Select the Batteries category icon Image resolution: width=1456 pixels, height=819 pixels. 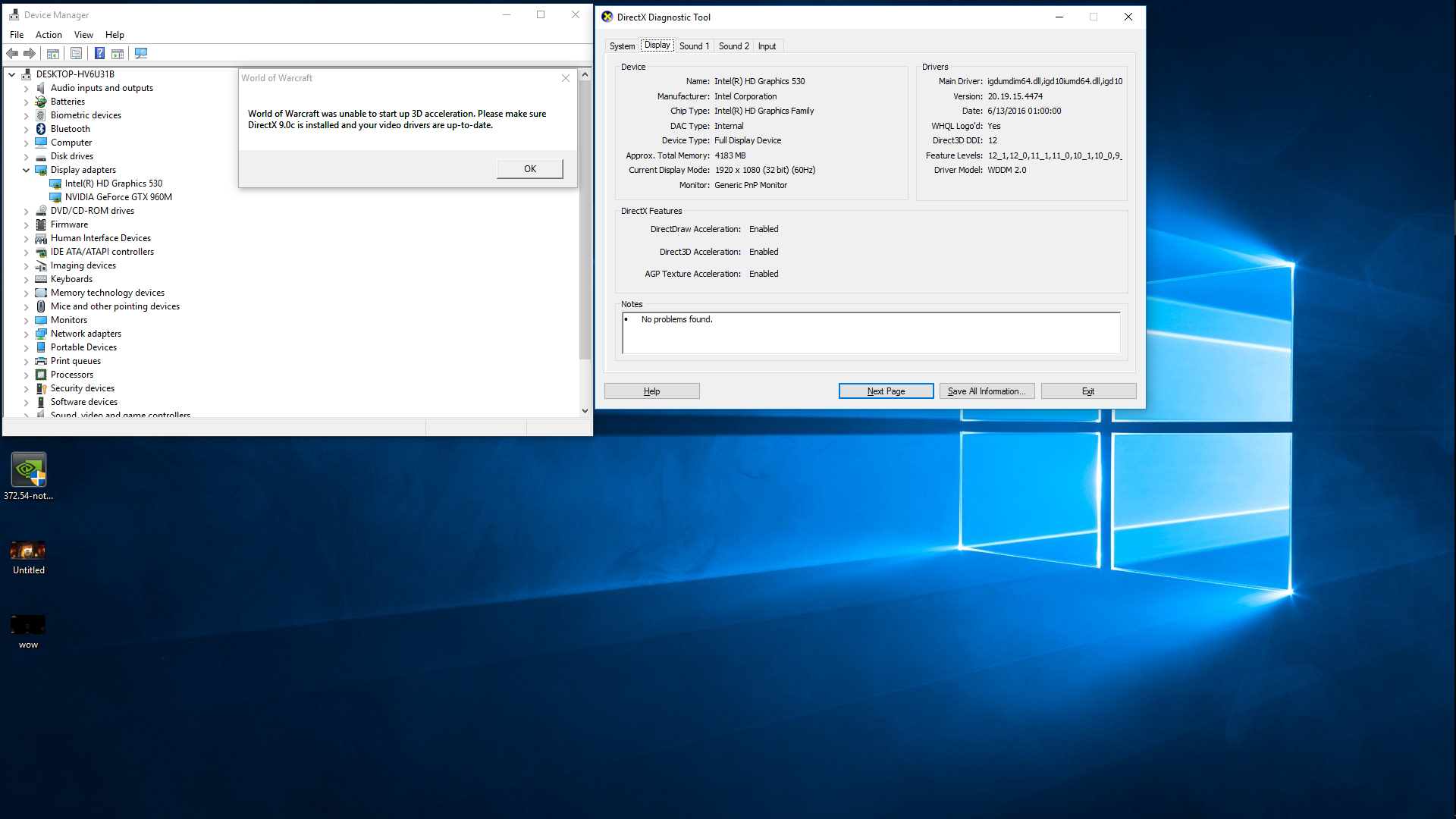[41, 102]
